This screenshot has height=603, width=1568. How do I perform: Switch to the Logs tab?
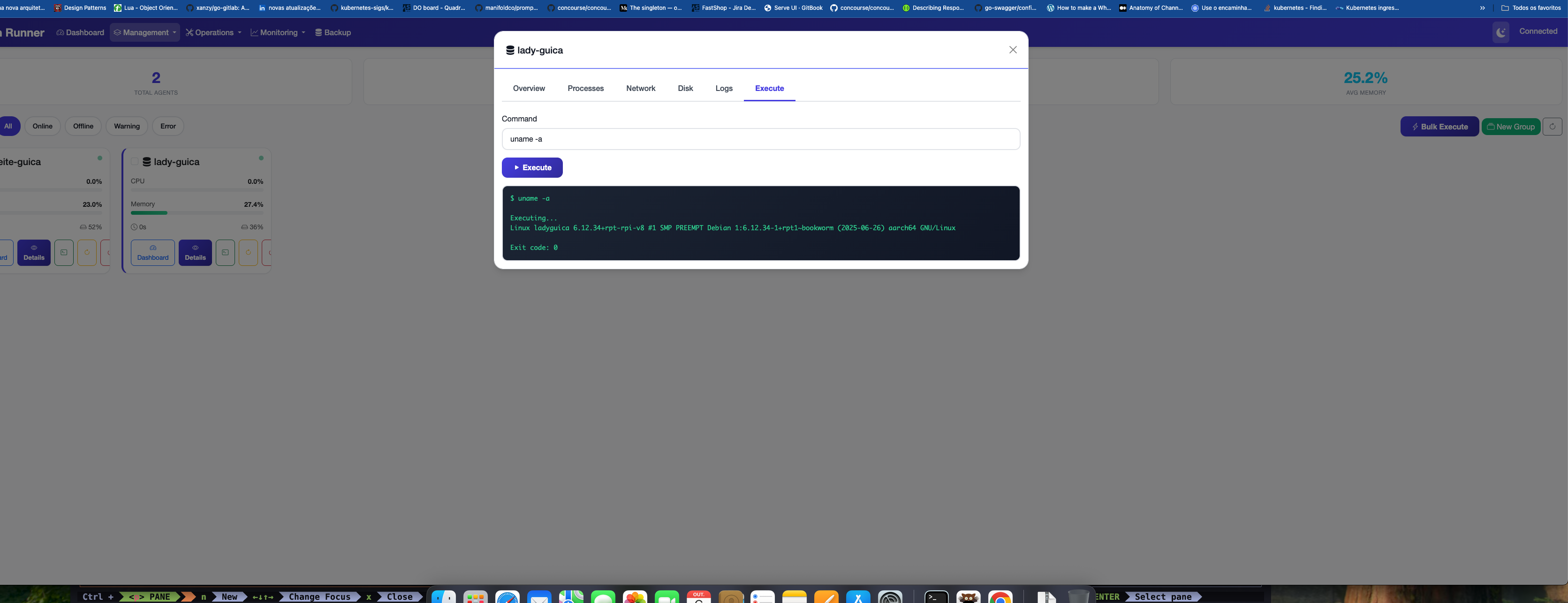click(724, 88)
